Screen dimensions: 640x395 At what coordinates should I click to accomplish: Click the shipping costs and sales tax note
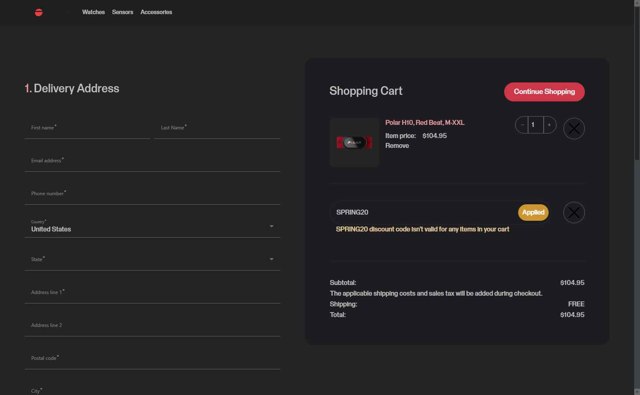point(436,293)
